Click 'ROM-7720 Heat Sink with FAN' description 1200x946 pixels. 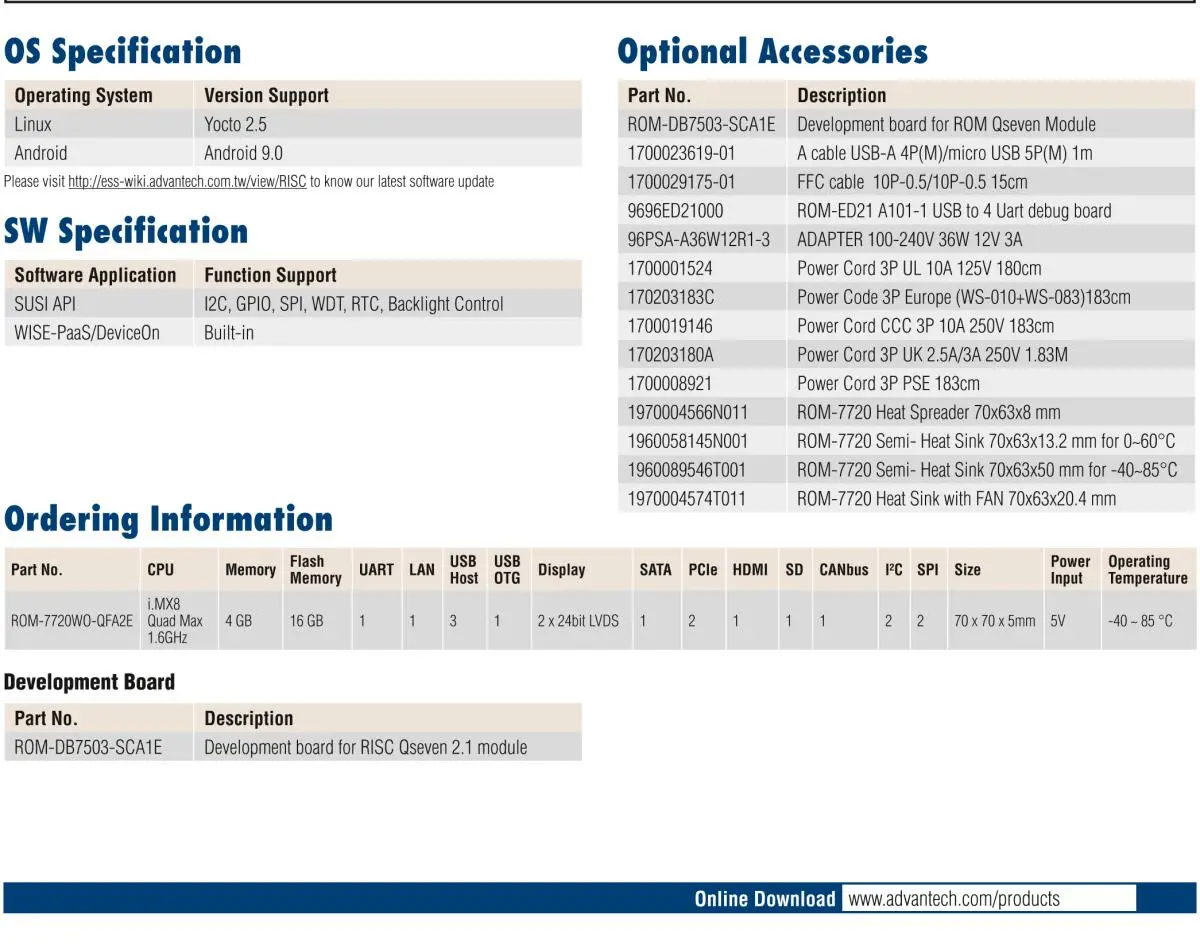coord(956,498)
